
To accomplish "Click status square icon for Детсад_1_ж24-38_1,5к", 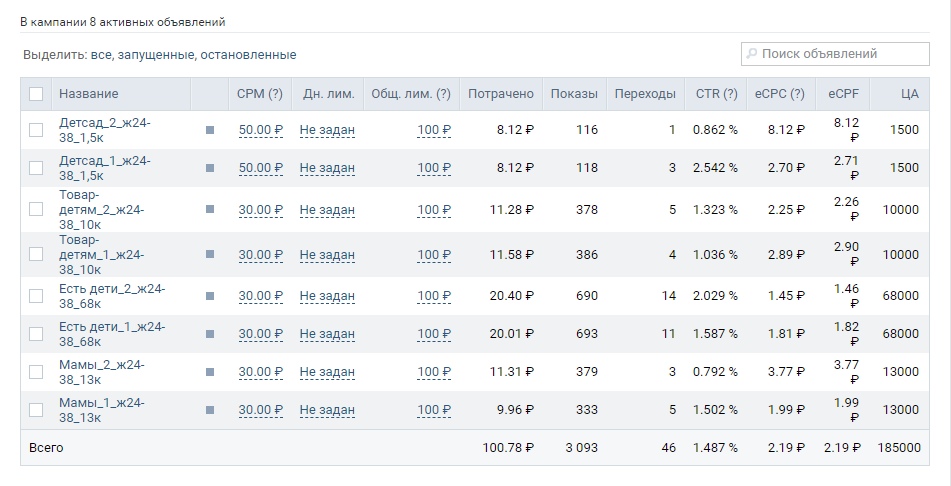I will (x=210, y=167).
